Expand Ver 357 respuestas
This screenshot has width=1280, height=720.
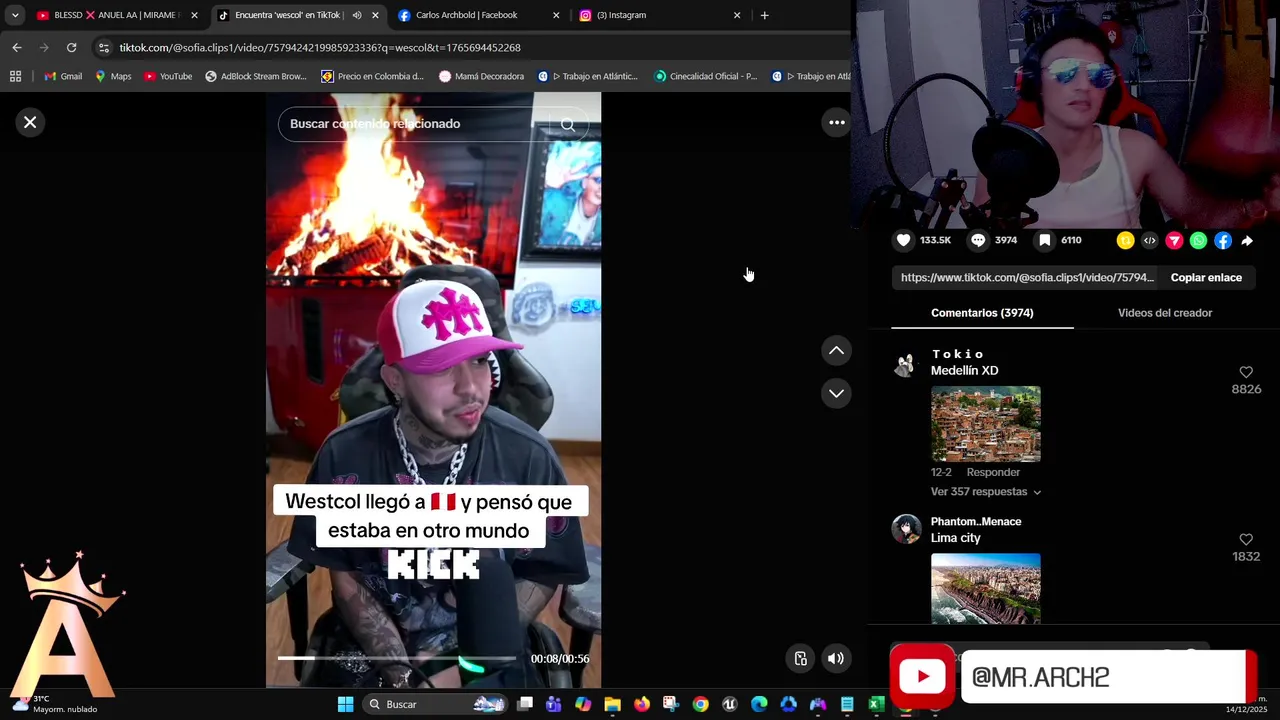pos(985,492)
